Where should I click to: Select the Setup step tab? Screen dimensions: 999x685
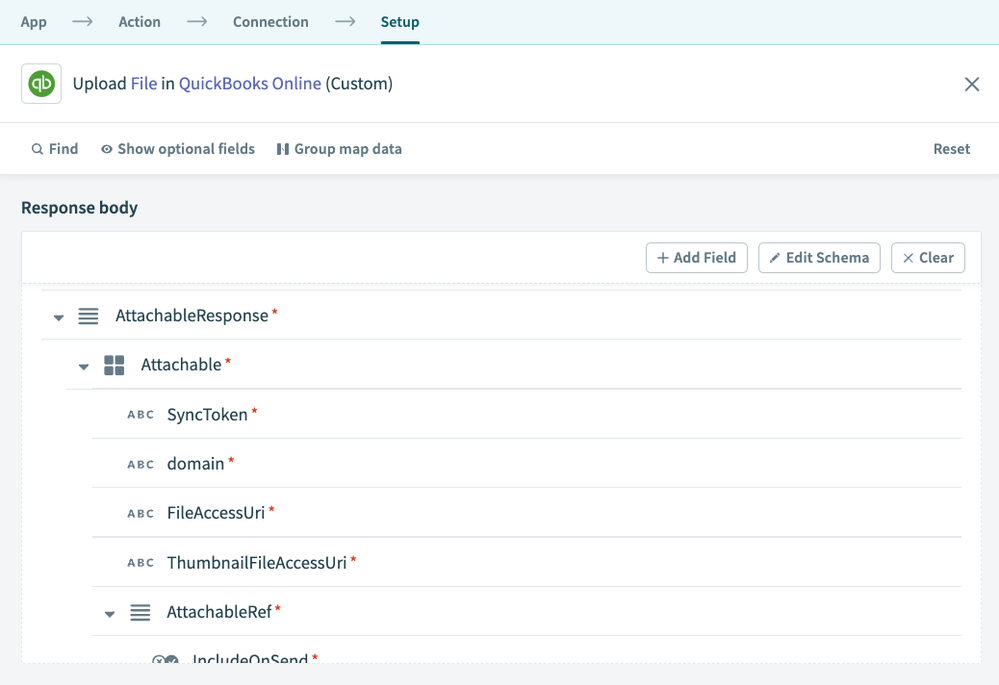click(400, 22)
